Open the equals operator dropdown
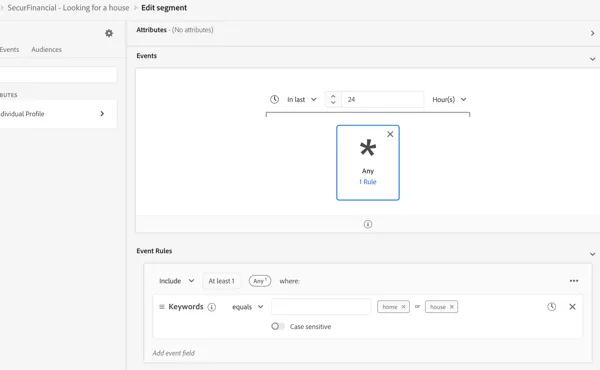 click(x=248, y=307)
